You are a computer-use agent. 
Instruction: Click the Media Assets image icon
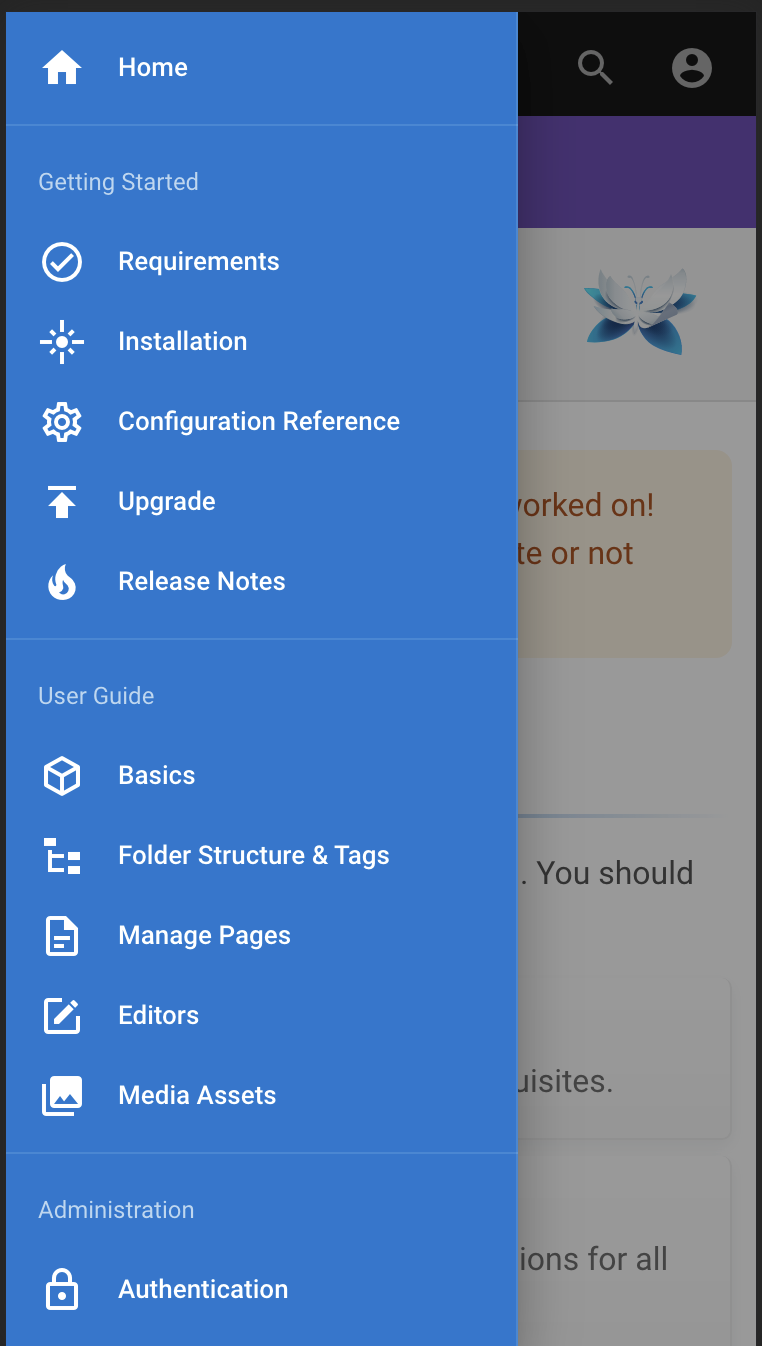tap(62, 1095)
